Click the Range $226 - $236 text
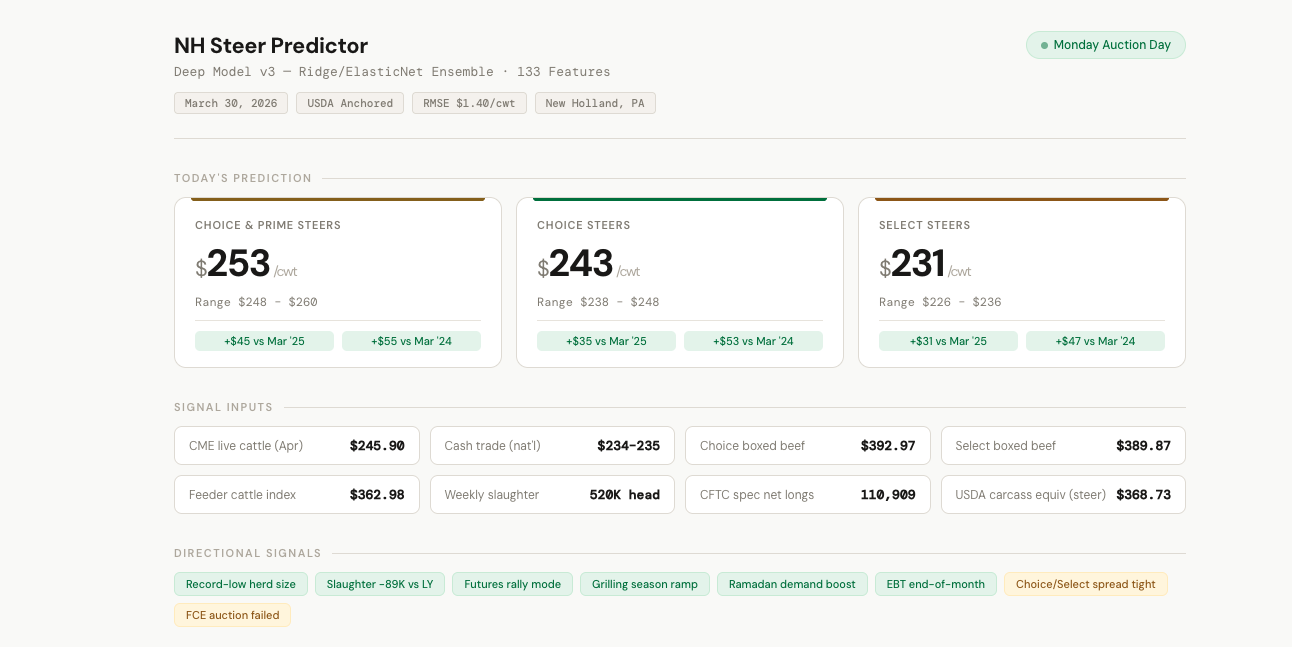The image size is (1292, 647). (940, 302)
